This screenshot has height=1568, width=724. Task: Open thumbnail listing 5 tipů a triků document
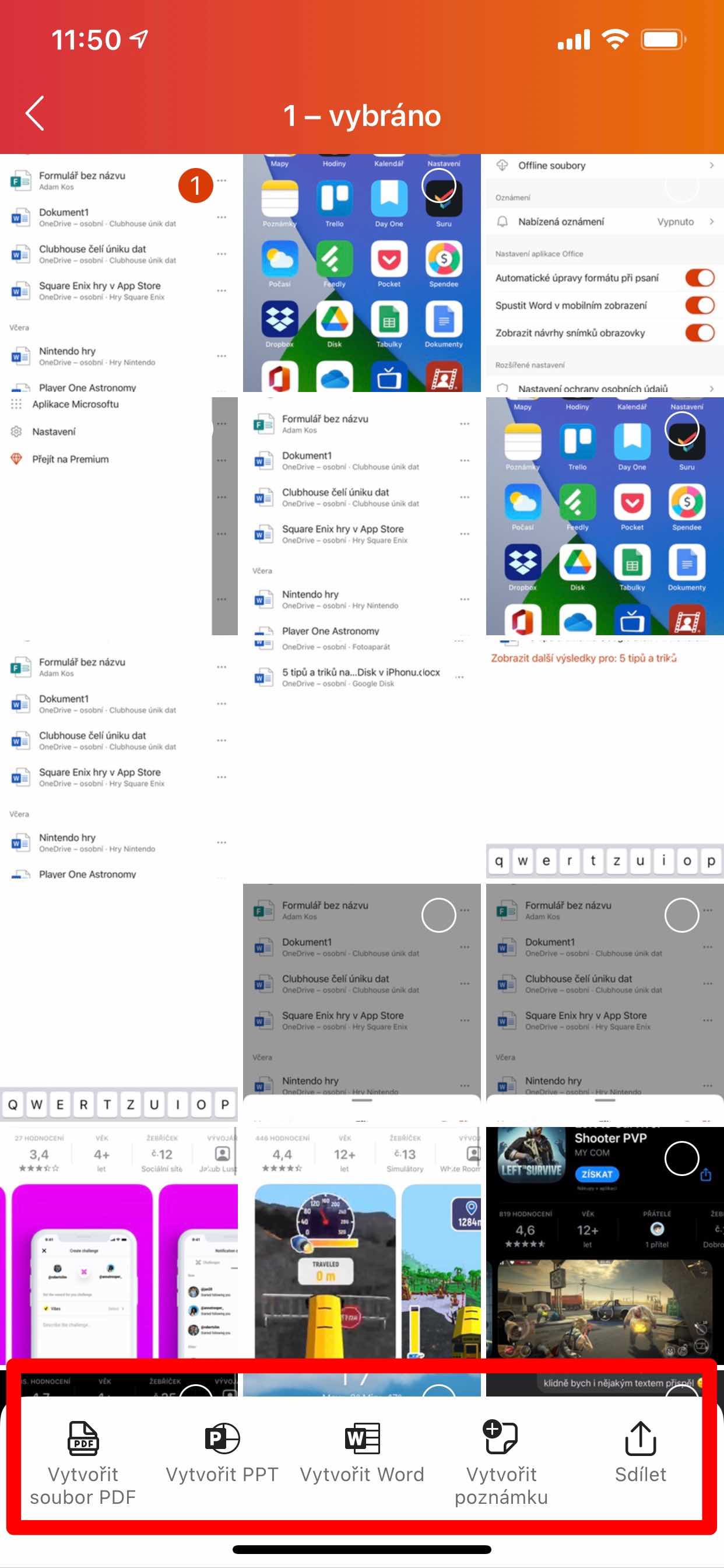point(362,759)
